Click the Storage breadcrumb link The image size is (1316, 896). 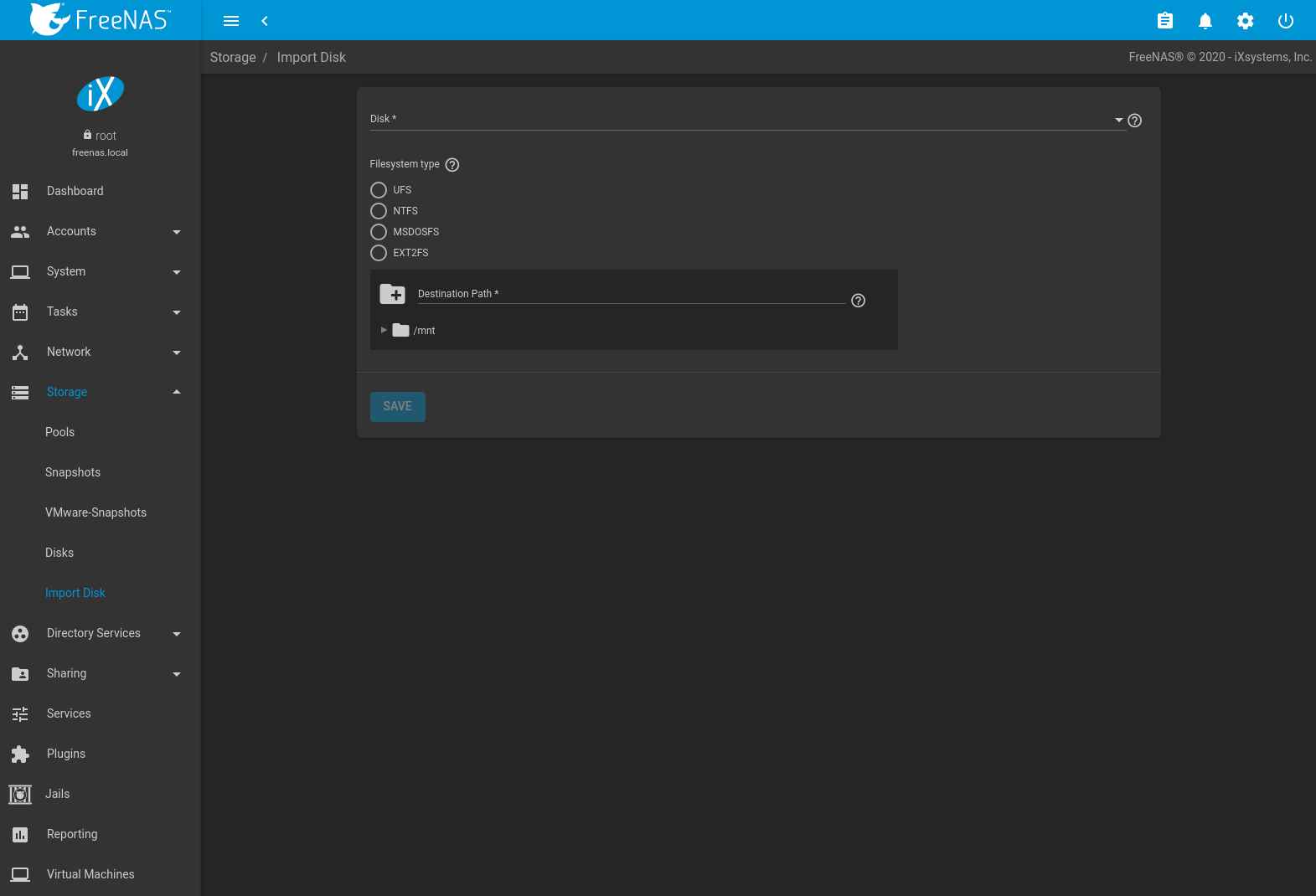click(233, 57)
